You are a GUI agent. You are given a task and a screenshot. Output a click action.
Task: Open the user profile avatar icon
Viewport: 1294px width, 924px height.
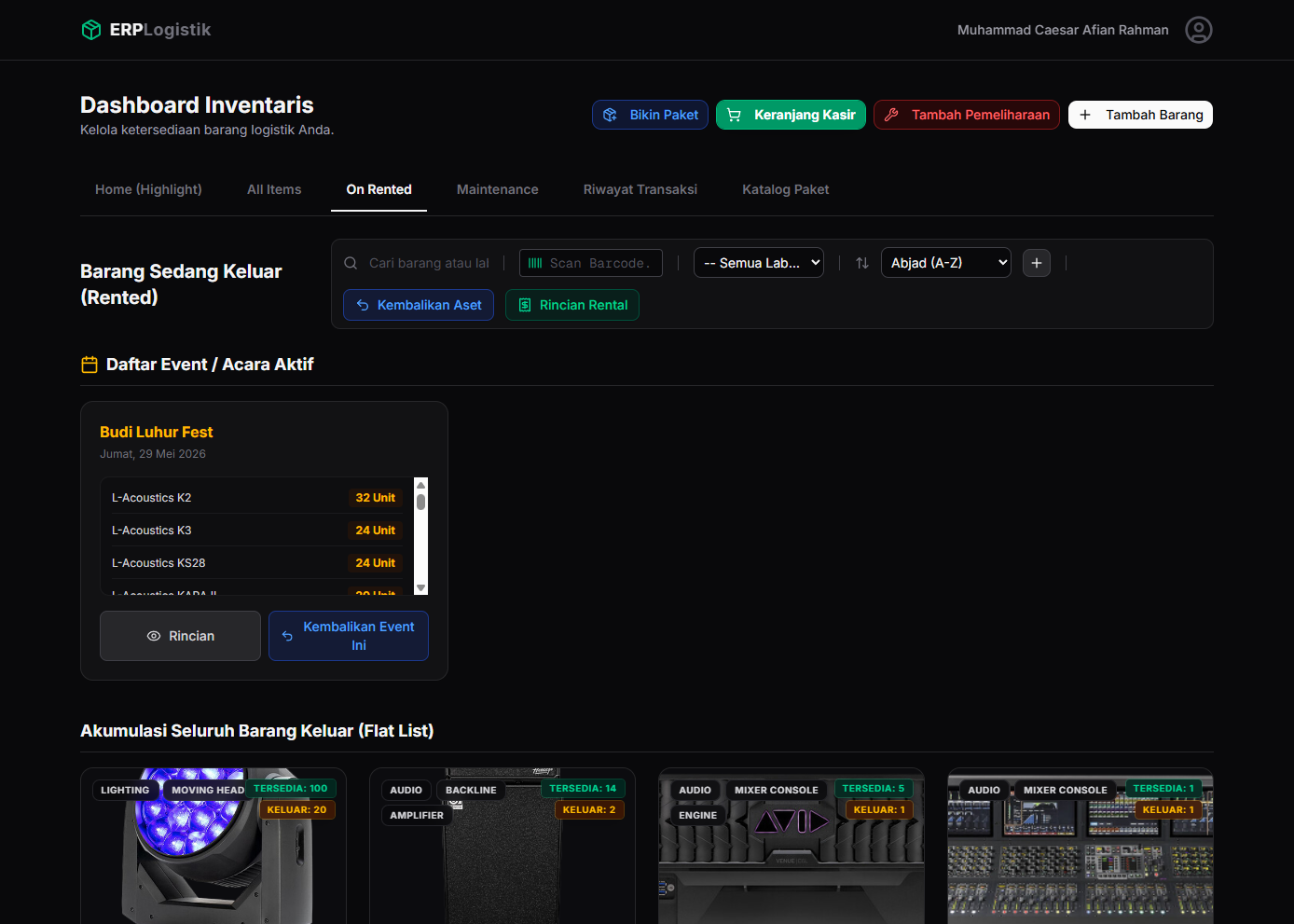(x=1199, y=30)
